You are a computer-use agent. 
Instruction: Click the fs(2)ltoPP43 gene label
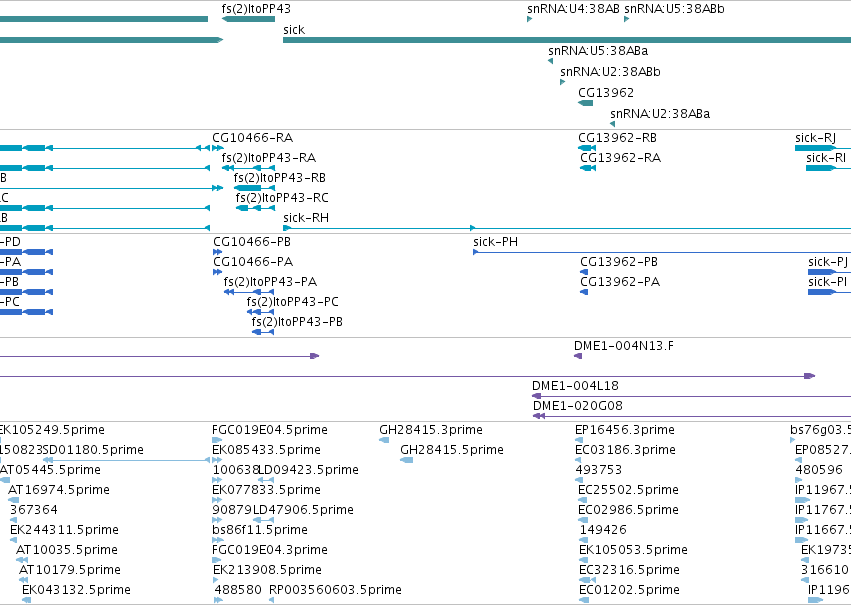click(x=256, y=9)
